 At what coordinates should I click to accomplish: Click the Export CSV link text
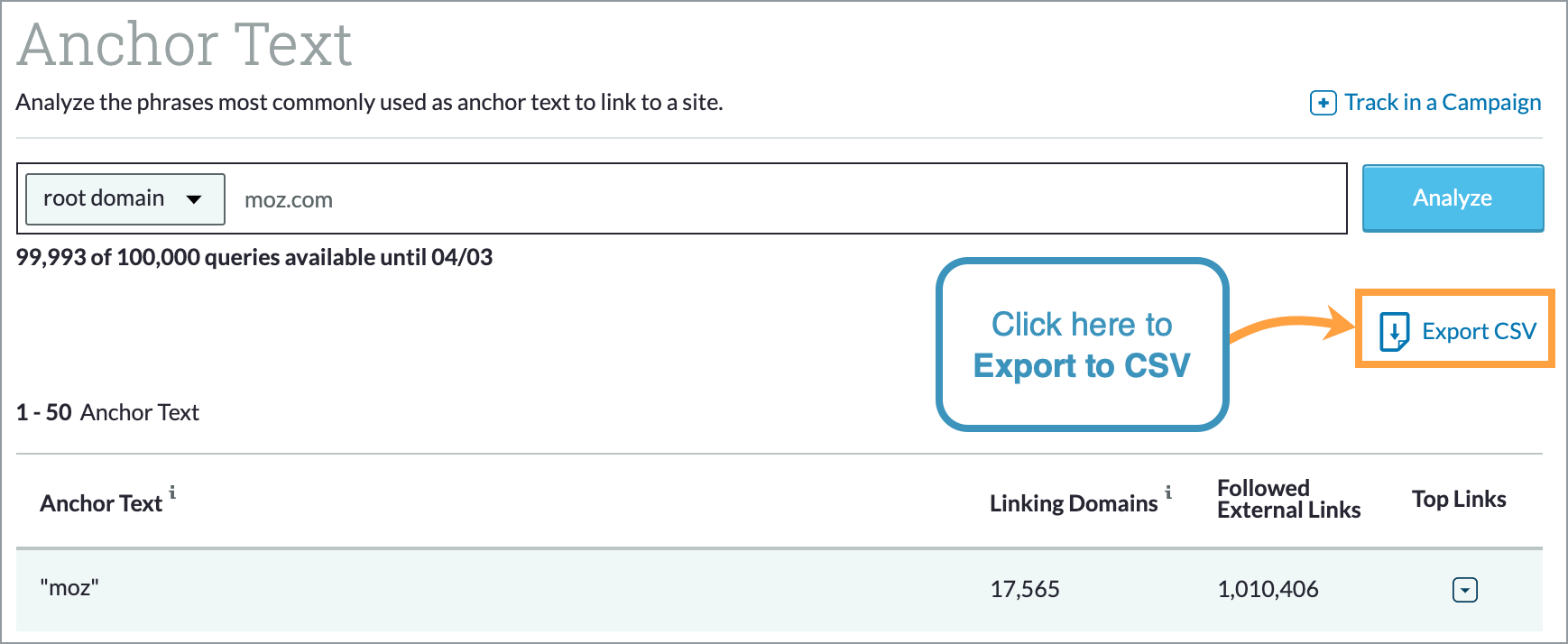click(x=1478, y=331)
